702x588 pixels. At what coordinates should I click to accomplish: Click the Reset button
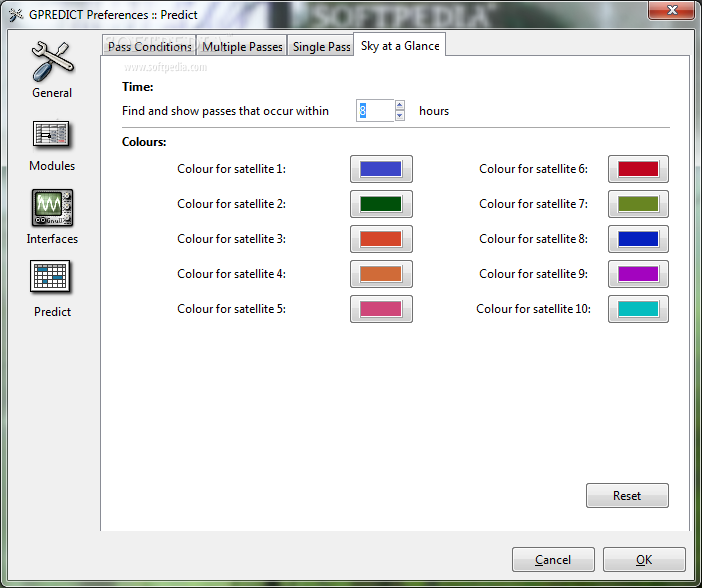click(x=627, y=495)
